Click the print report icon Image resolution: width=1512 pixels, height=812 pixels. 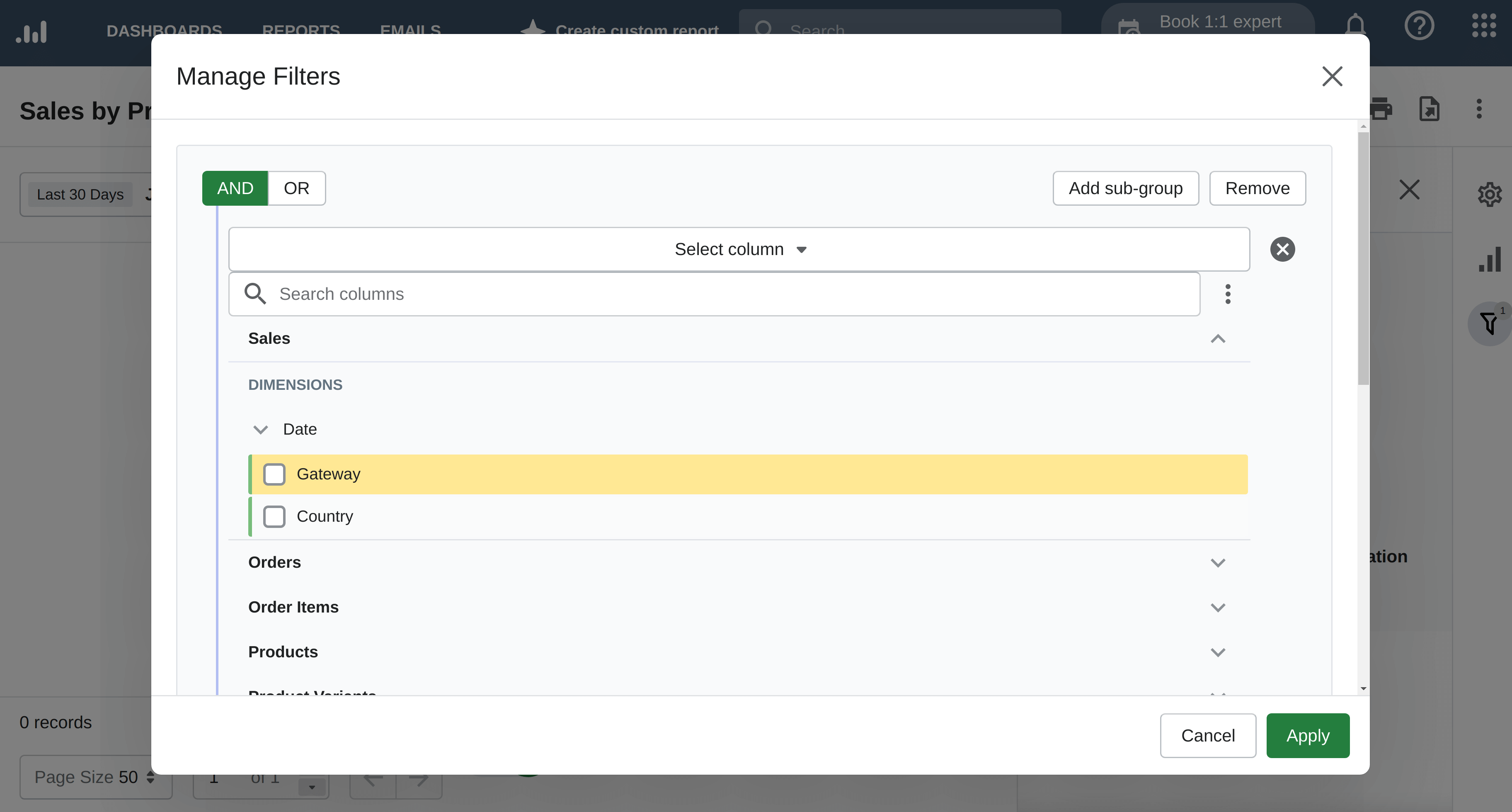point(1382,109)
